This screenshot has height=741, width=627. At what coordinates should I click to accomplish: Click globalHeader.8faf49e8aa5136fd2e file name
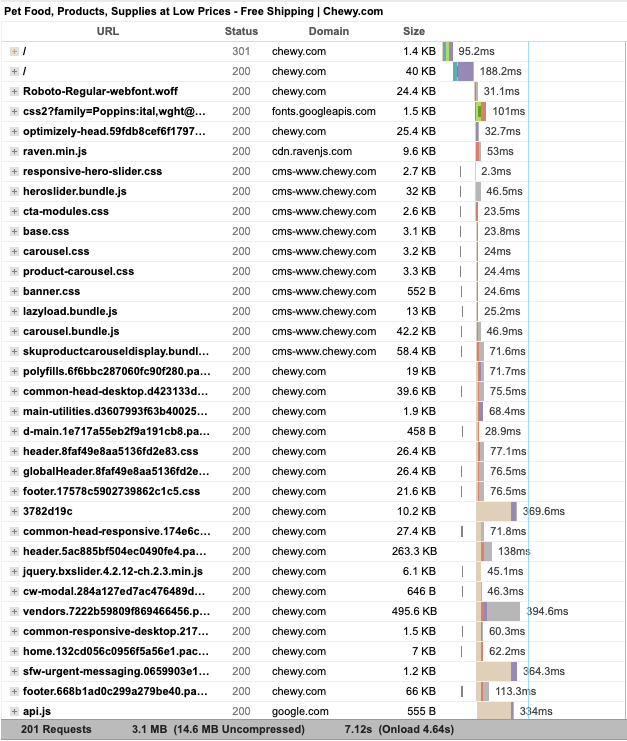[x=116, y=472]
